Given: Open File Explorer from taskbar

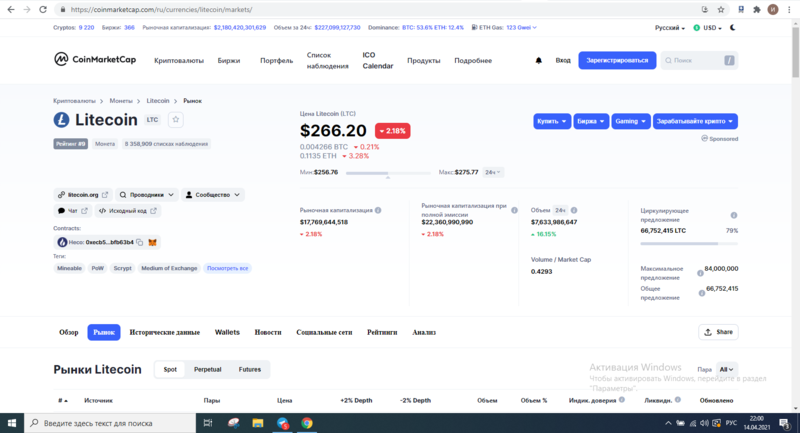Looking at the screenshot, I should pyautogui.click(x=258, y=423).
